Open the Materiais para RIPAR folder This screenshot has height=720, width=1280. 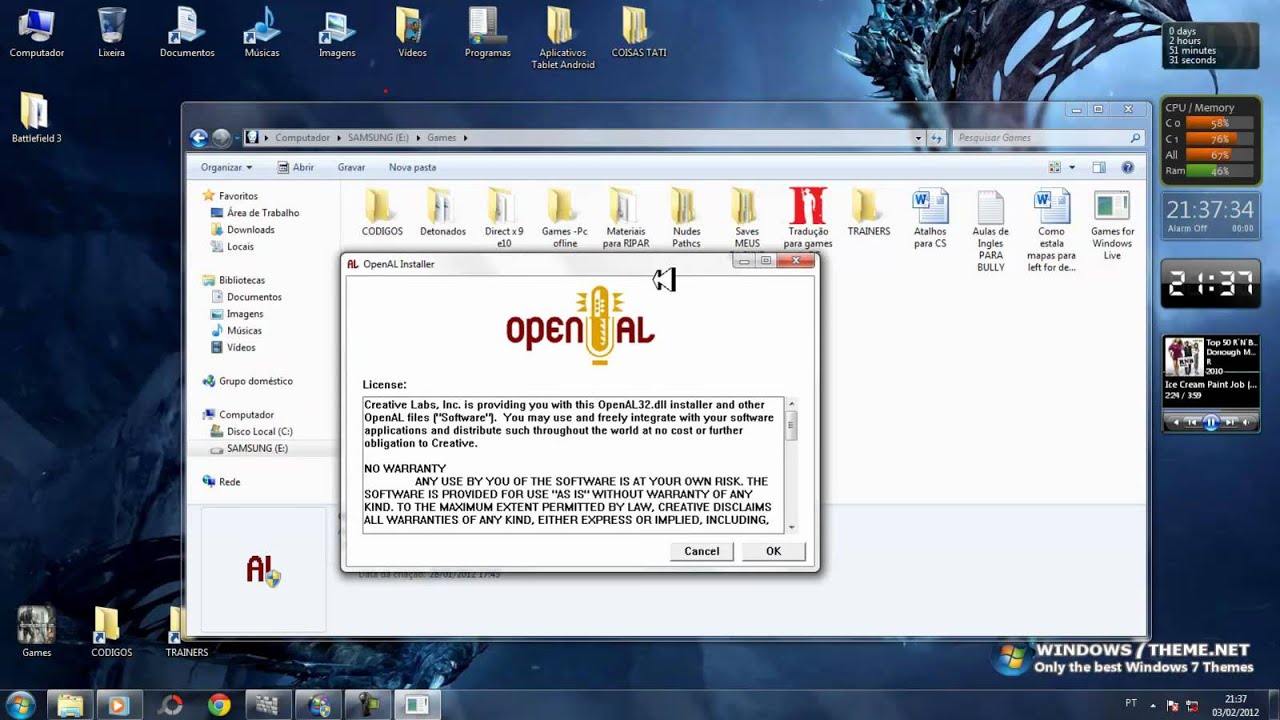click(626, 218)
